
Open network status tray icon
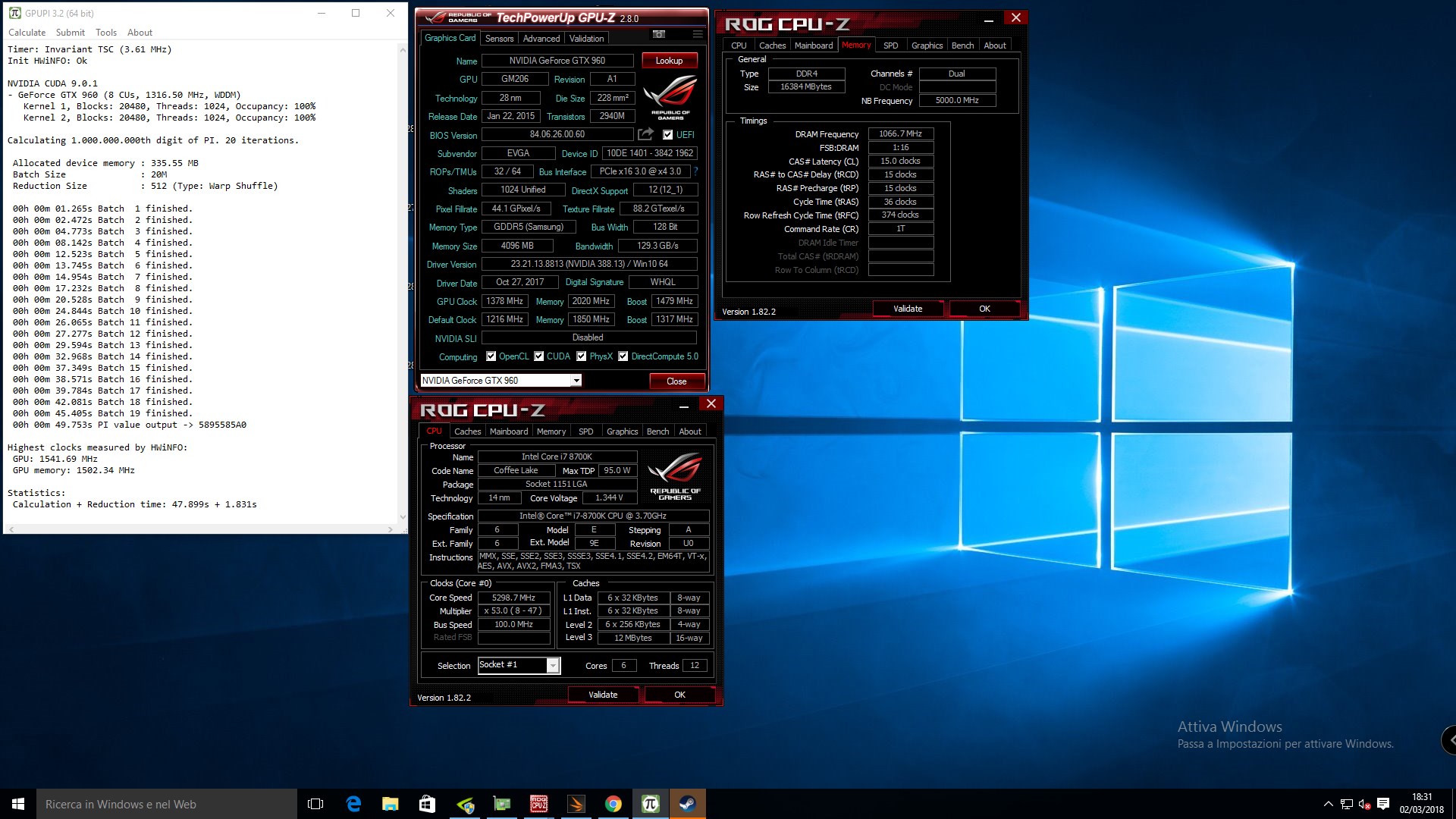point(1347,804)
